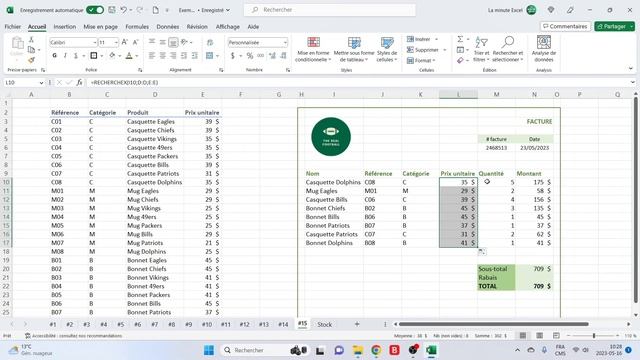Screen dimensions: 640x360
Task: Click the currency format dollar icon
Action: (x=233, y=56)
